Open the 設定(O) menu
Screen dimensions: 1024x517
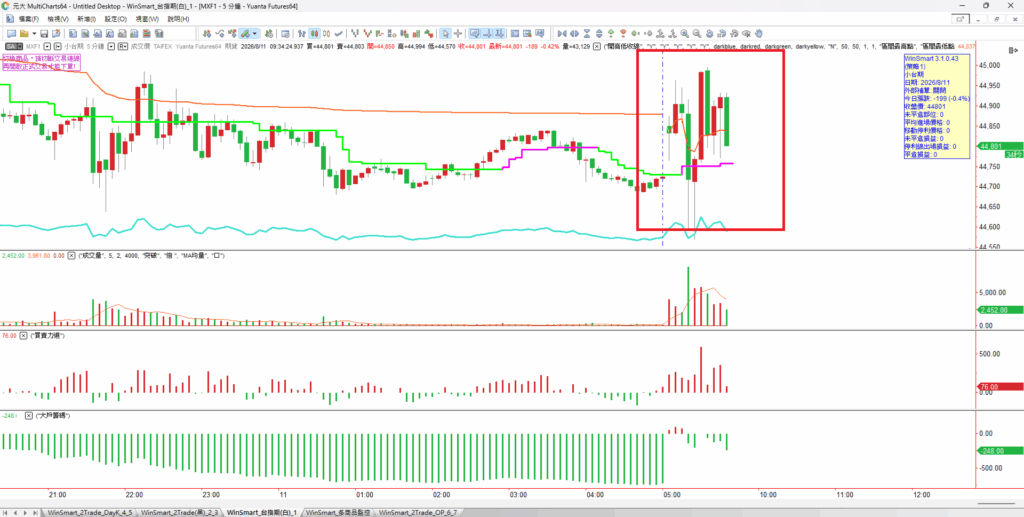116,19
